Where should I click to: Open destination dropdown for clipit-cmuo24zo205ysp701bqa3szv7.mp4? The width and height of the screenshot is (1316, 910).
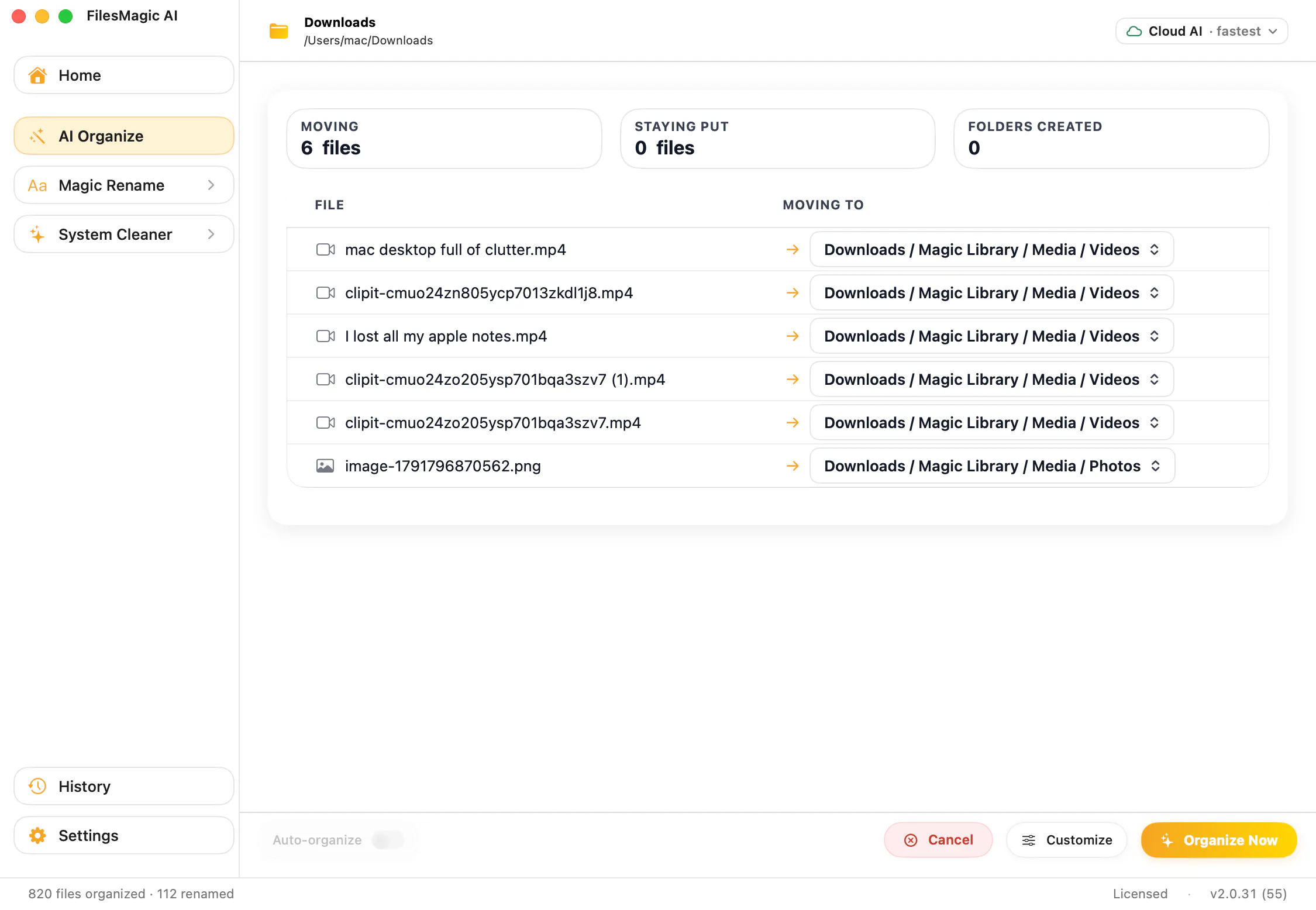click(992, 423)
